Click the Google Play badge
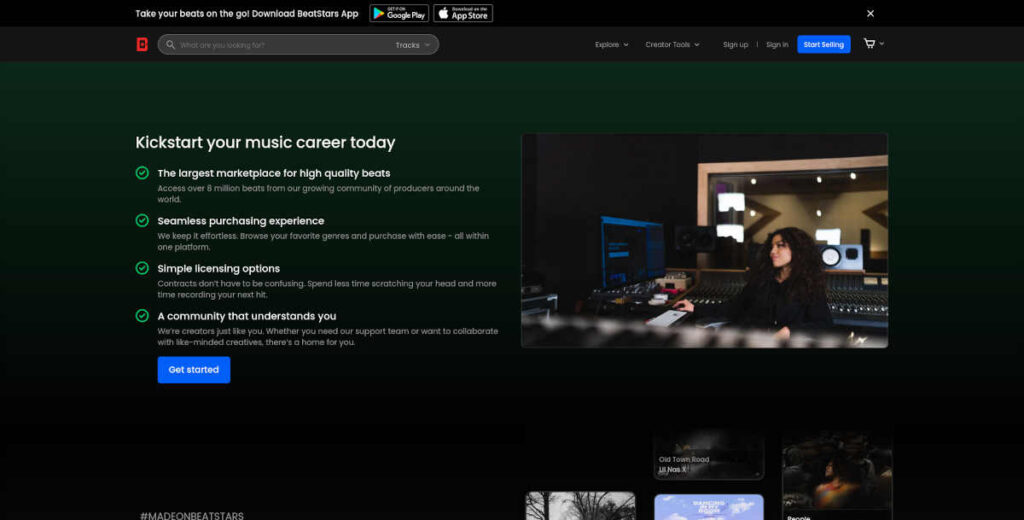 point(399,13)
